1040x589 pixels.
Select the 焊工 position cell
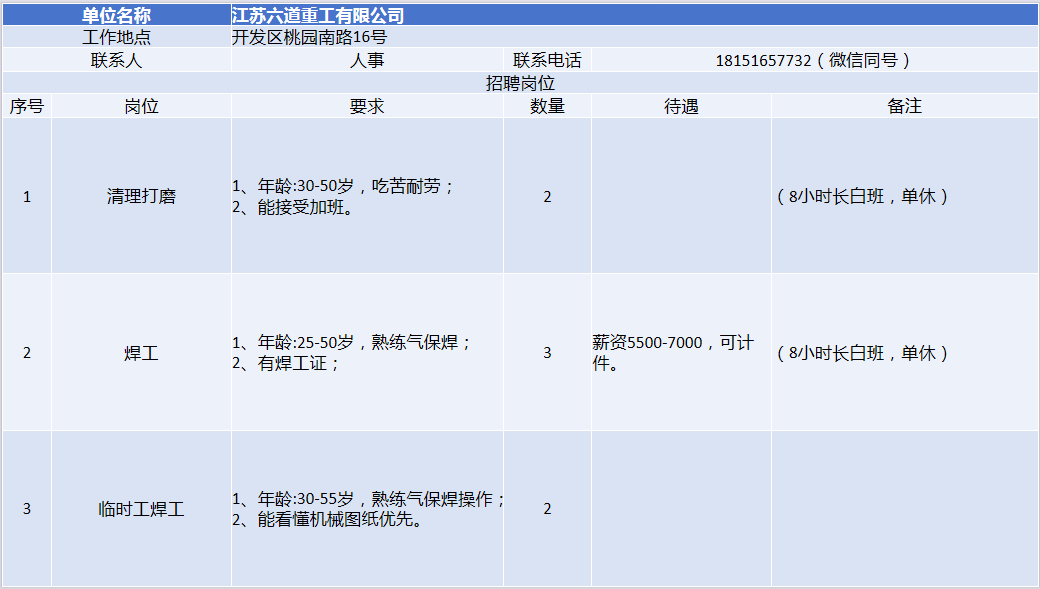pyautogui.click(x=141, y=353)
